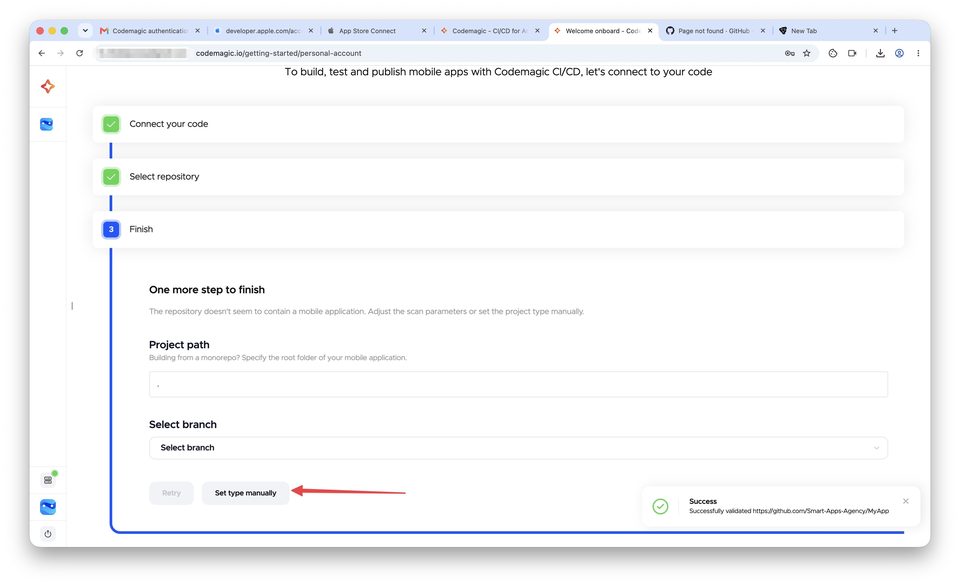Image resolution: width=960 pixels, height=586 pixels.
Task: Open the downloads icon in browser toolbar
Action: point(880,53)
